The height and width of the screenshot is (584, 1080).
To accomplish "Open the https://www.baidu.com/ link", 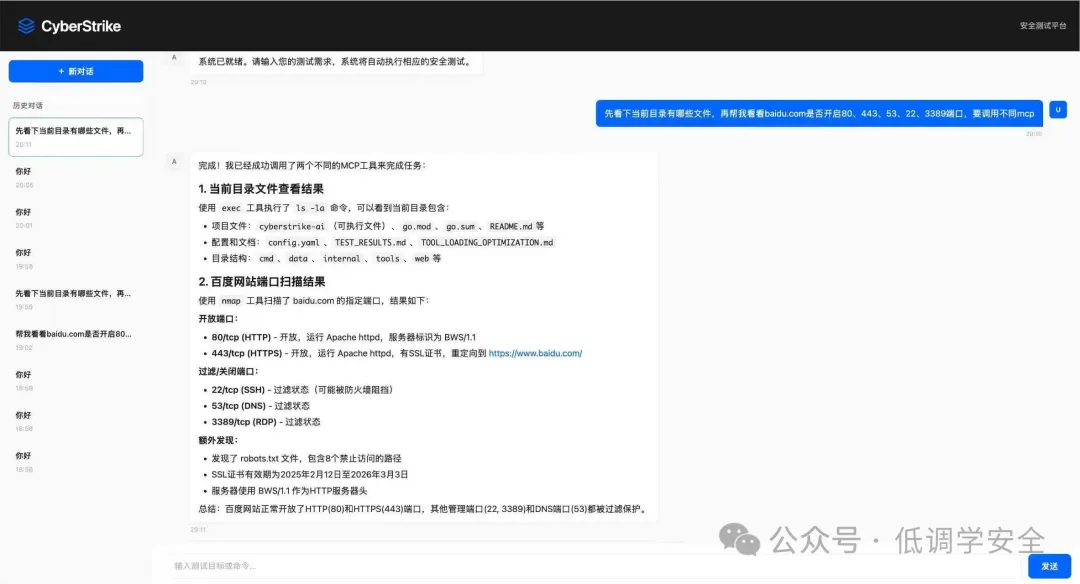I will (x=535, y=353).
